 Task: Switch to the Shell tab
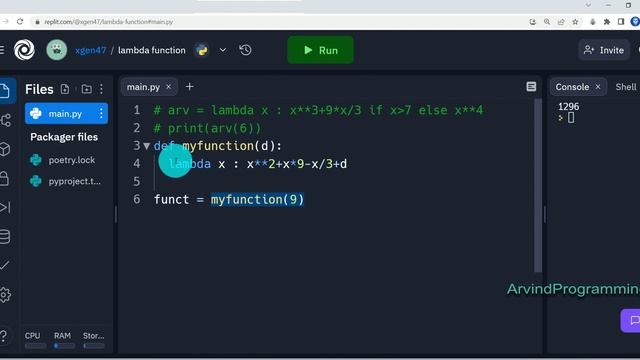626,87
